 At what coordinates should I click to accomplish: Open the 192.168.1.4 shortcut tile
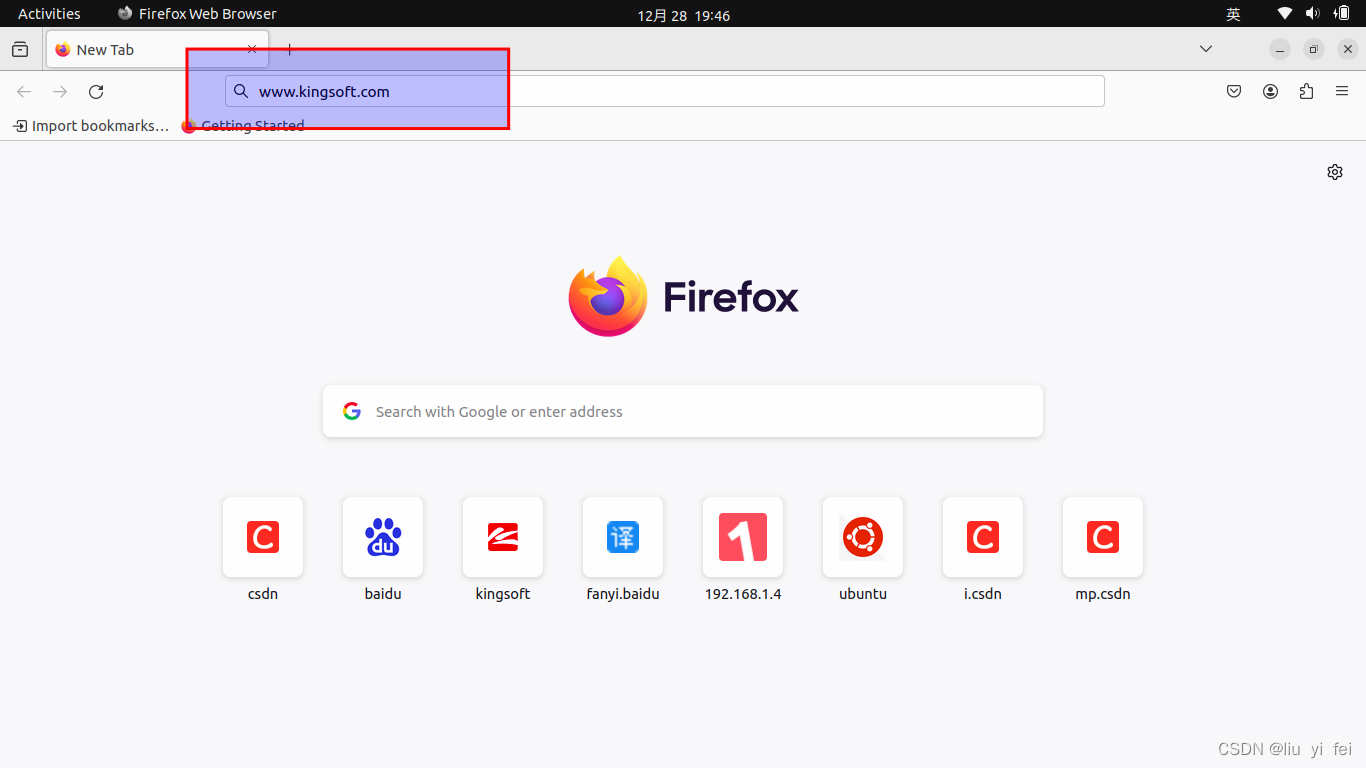pos(743,537)
